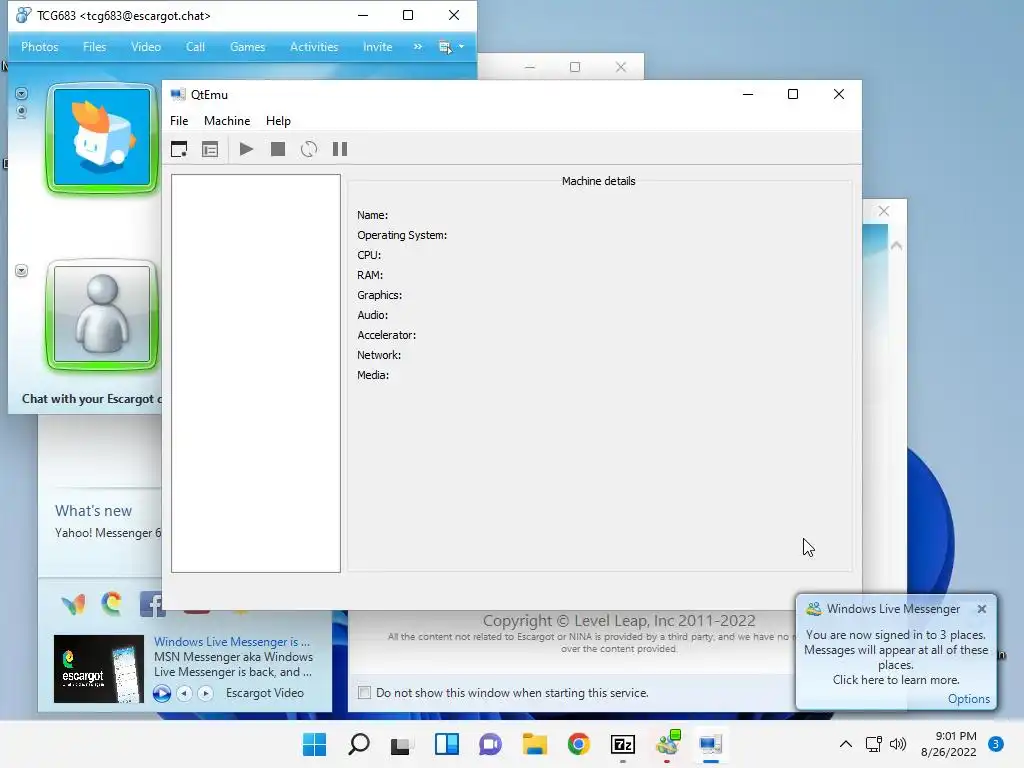Click QtEmu taskbar icon
Image resolution: width=1024 pixels, height=768 pixels.
point(711,744)
